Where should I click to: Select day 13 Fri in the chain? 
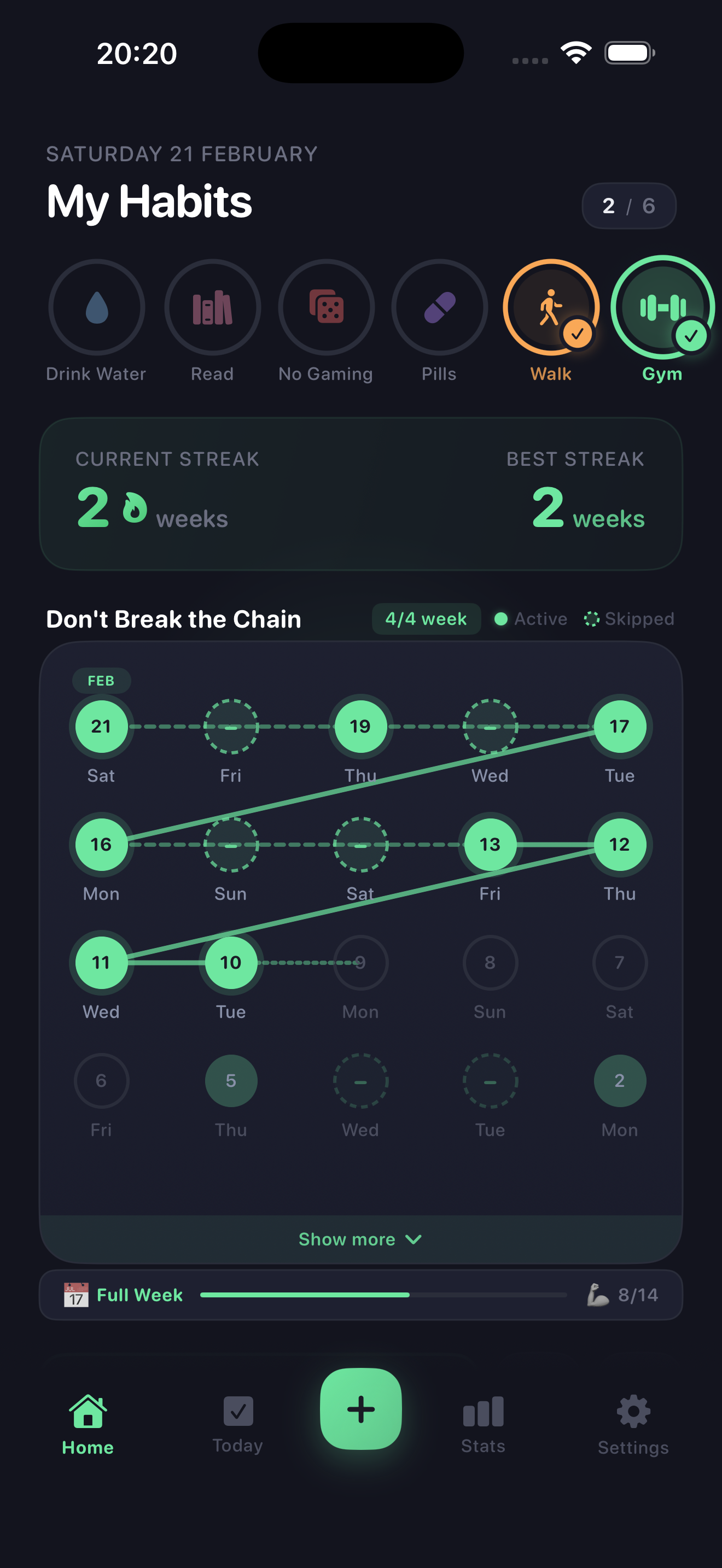[490, 844]
